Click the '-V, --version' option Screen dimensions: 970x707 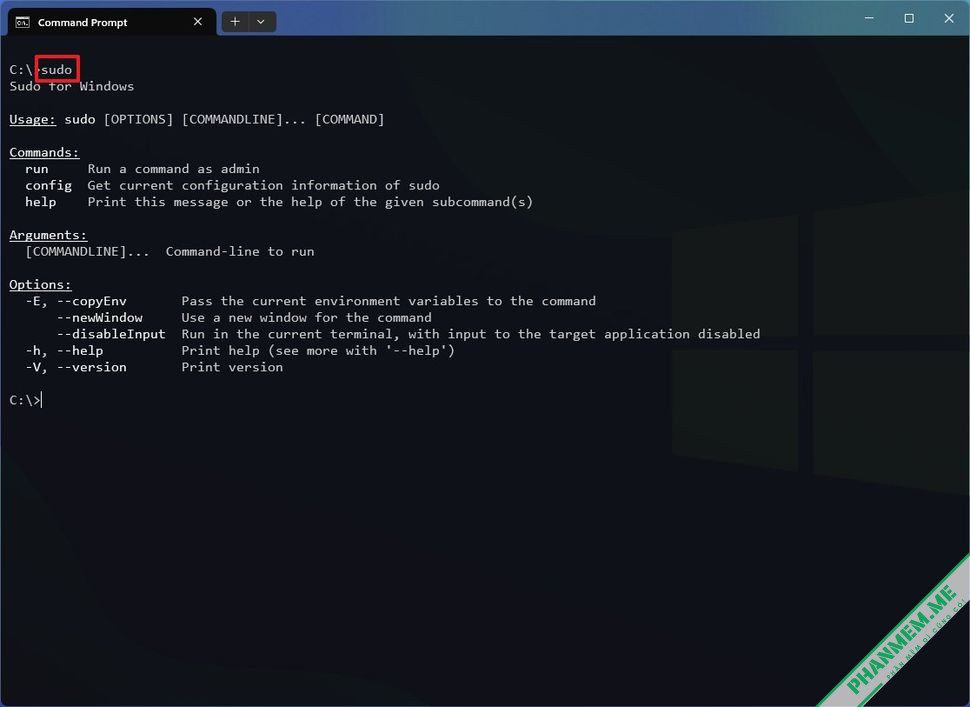click(x=75, y=367)
